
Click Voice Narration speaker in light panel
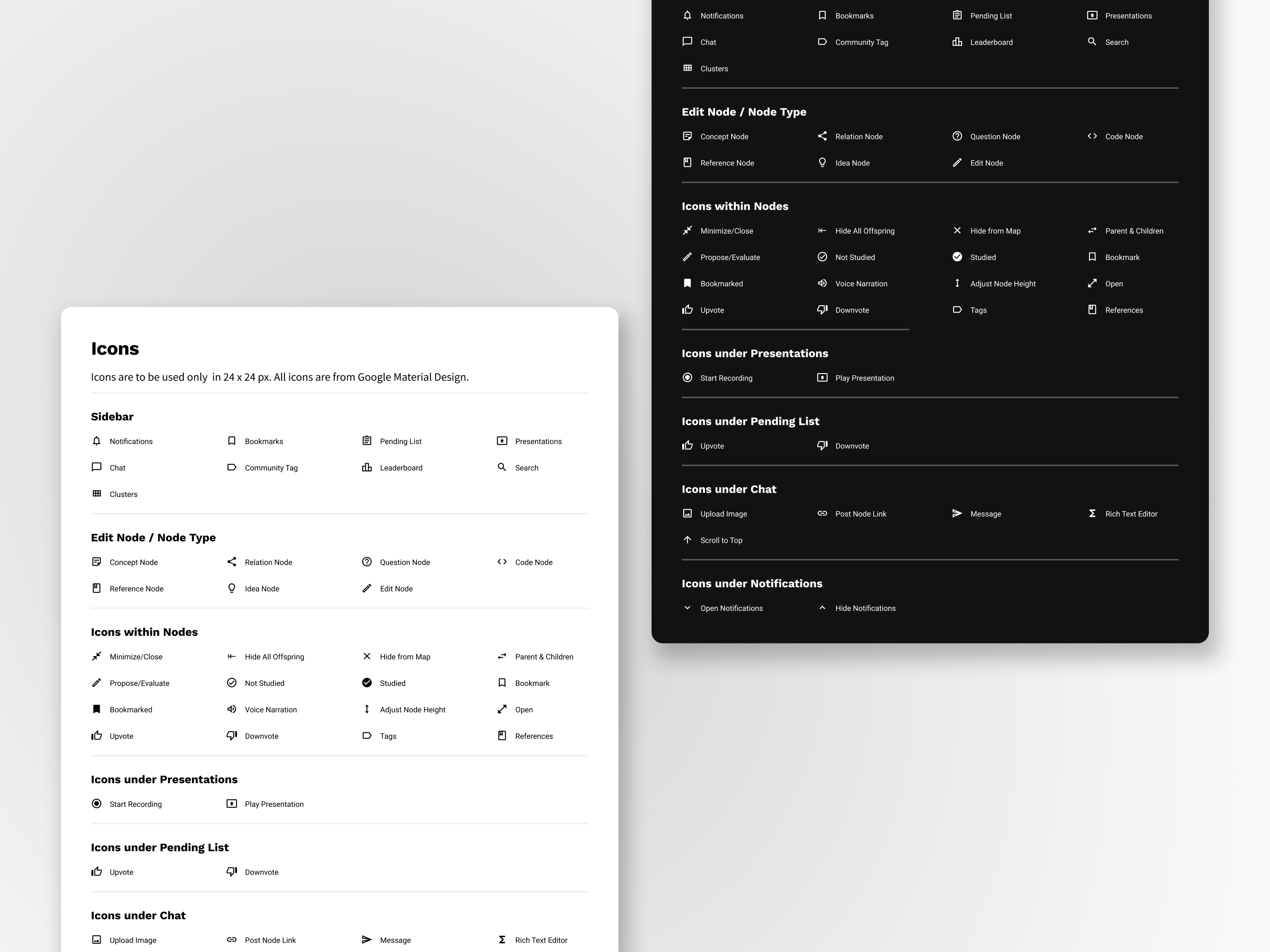(x=231, y=709)
